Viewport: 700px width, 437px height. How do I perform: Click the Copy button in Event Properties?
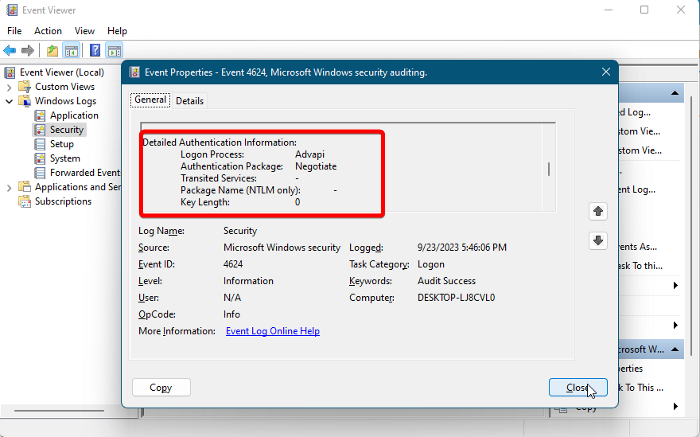coord(161,387)
